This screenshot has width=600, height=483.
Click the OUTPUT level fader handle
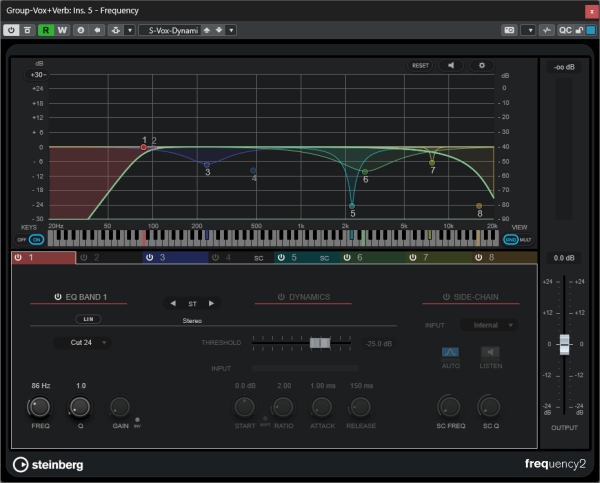(x=564, y=344)
